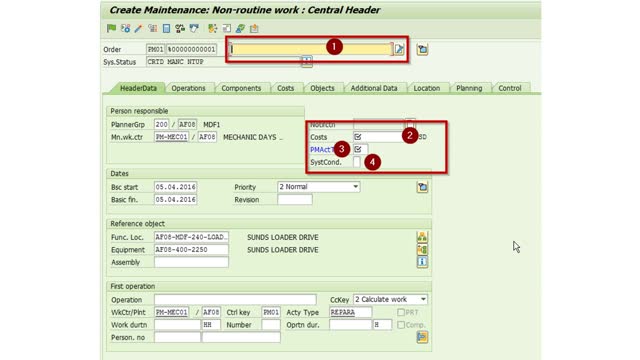
Task: Click the icon right of Priority row
Action: (x=422, y=187)
